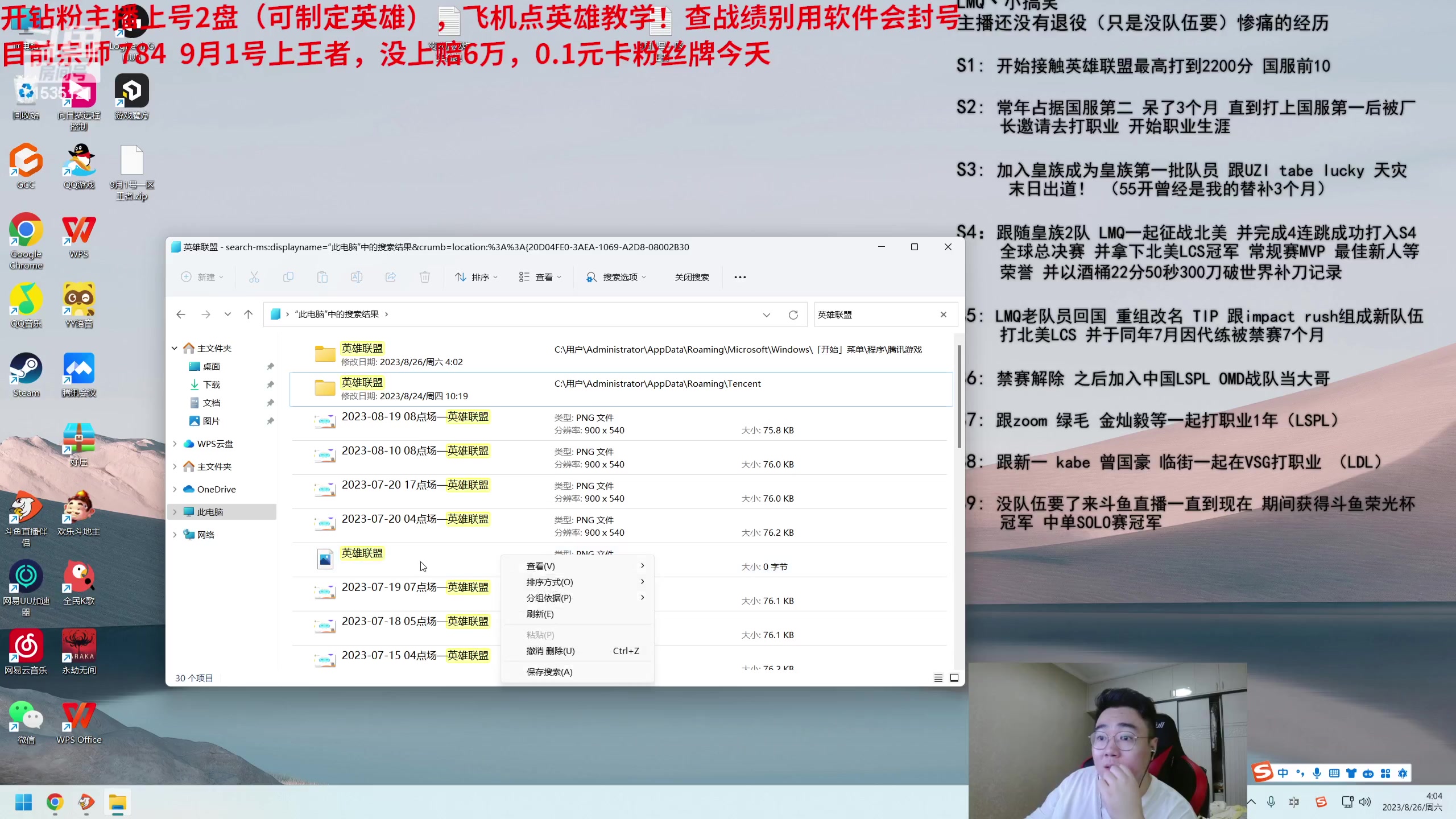Select 英雄联盟 folder in Roaming\Tencent
Screen dimensions: 1456x819
point(621,389)
